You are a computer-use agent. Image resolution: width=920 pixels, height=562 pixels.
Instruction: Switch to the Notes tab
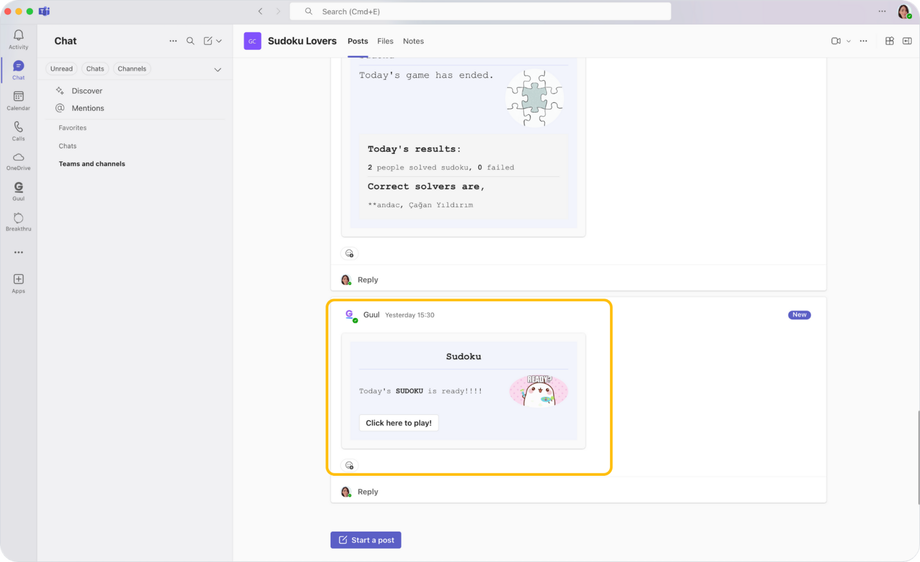(413, 41)
